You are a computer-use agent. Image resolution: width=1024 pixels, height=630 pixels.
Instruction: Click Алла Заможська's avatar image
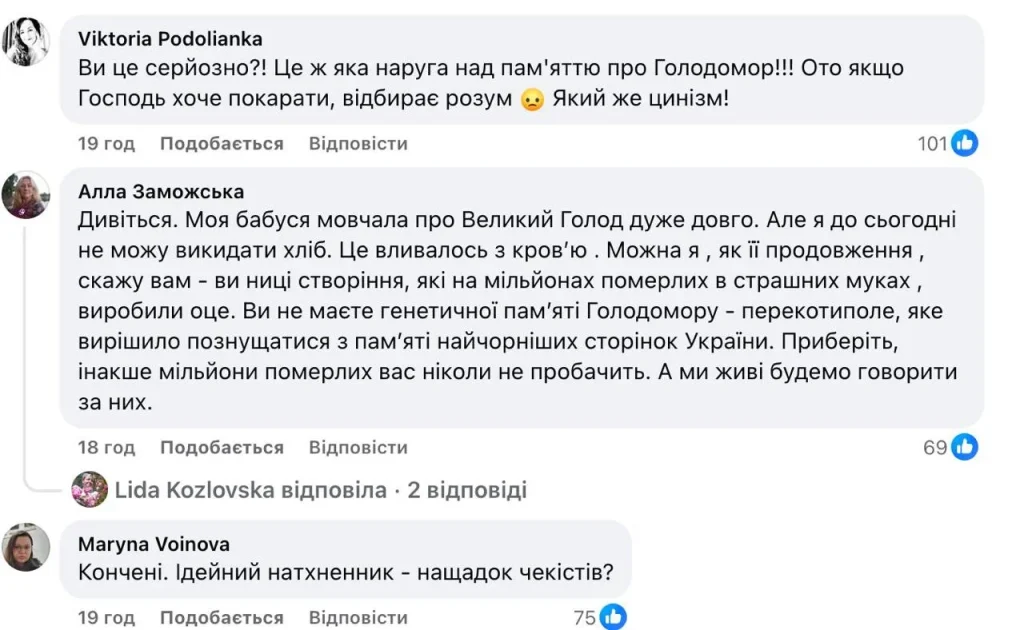pos(27,196)
